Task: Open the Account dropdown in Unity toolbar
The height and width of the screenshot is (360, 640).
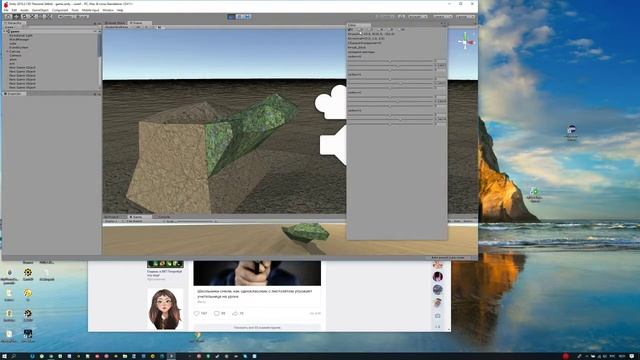Action: 417,17
